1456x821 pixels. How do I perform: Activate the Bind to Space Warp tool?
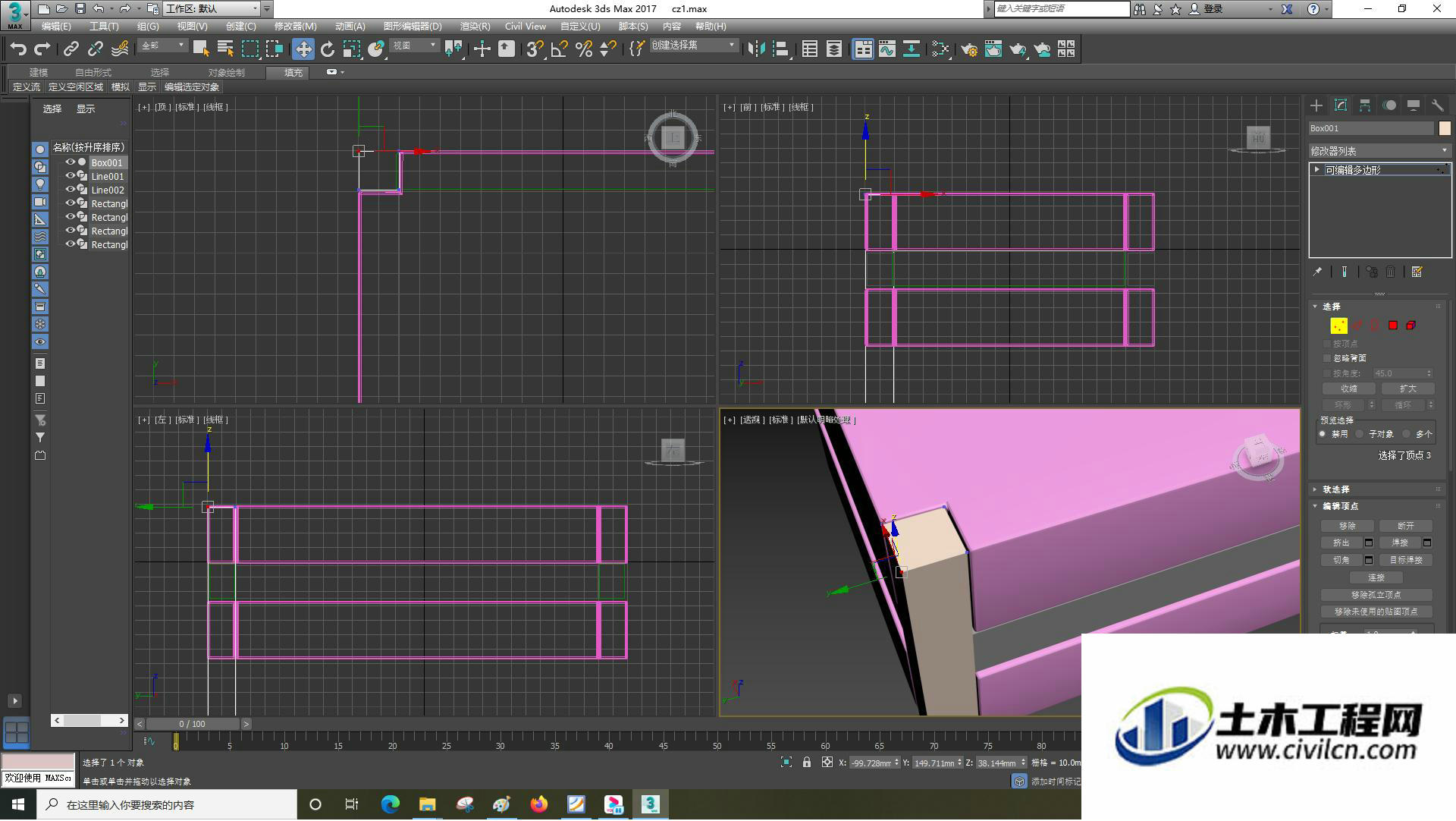(x=120, y=49)
